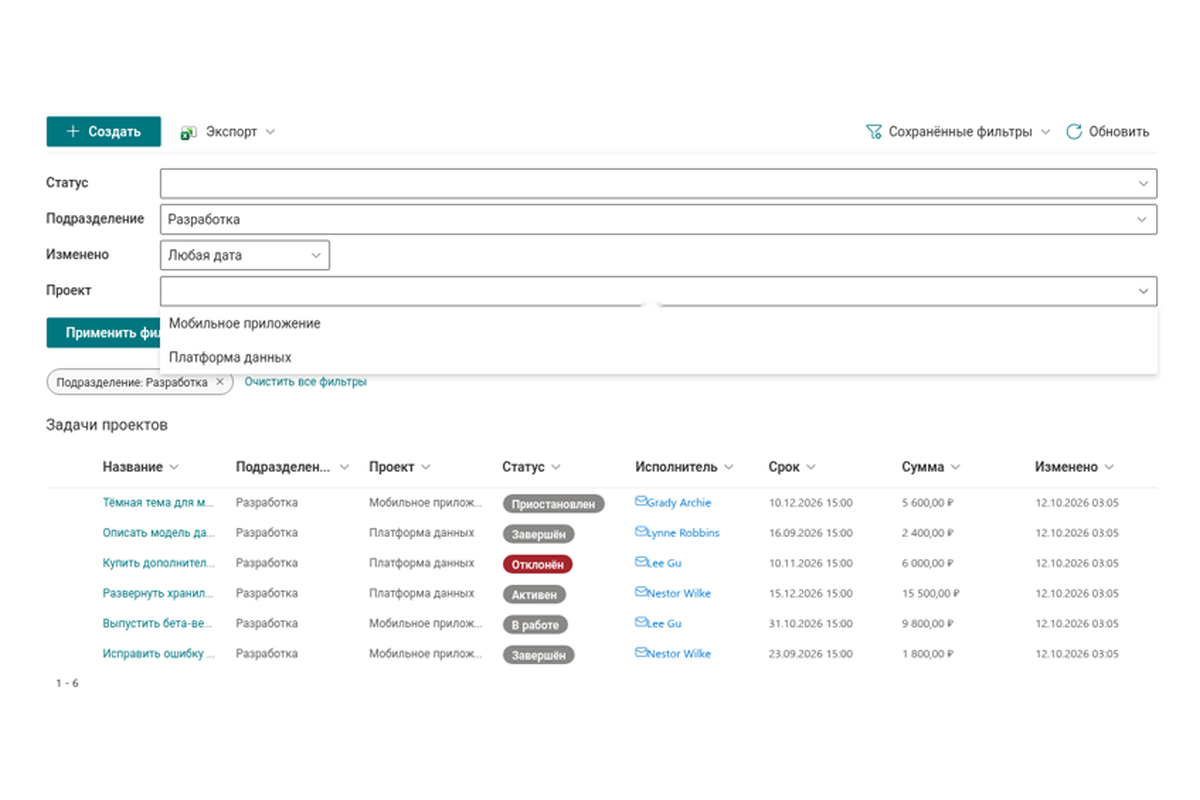The width and height of the screenshot is (1200, 800).
Task: Open the Исполнитель column header menu
Action: pyautogui.click(x=684, y=467)
